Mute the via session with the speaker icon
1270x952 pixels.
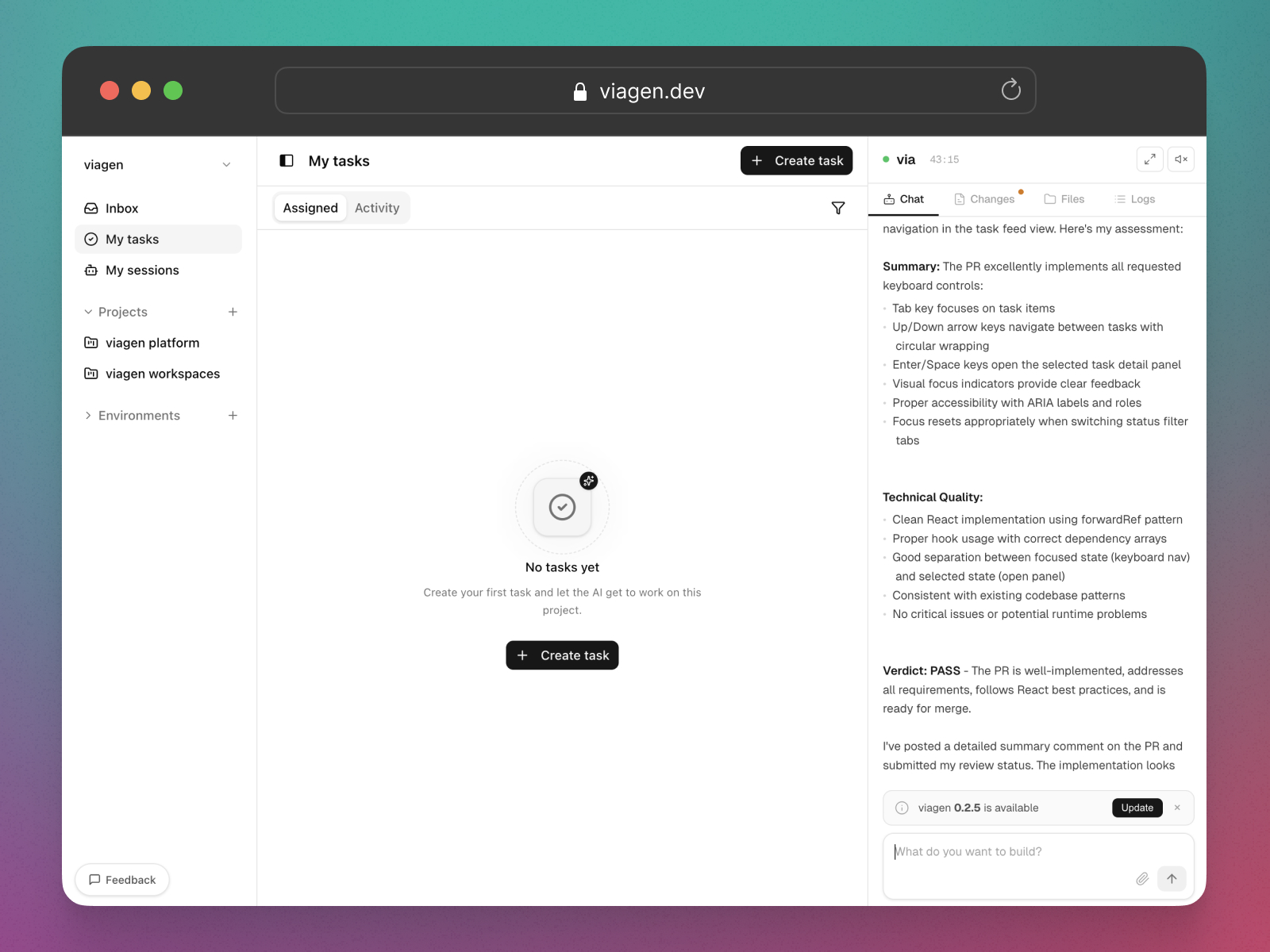coord(1180,159)
